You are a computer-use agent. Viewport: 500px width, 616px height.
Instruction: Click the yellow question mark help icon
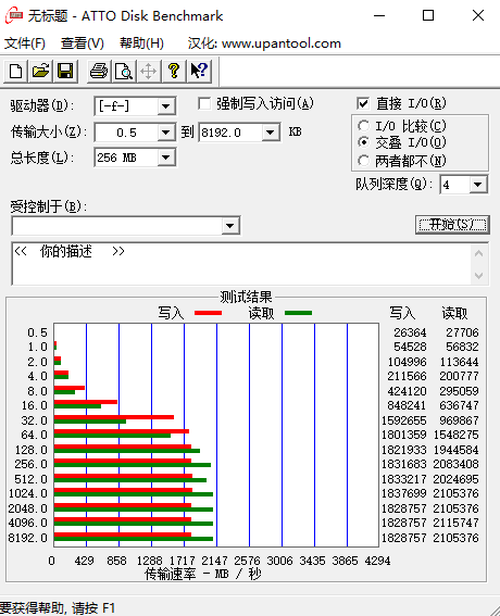point(174,71)
